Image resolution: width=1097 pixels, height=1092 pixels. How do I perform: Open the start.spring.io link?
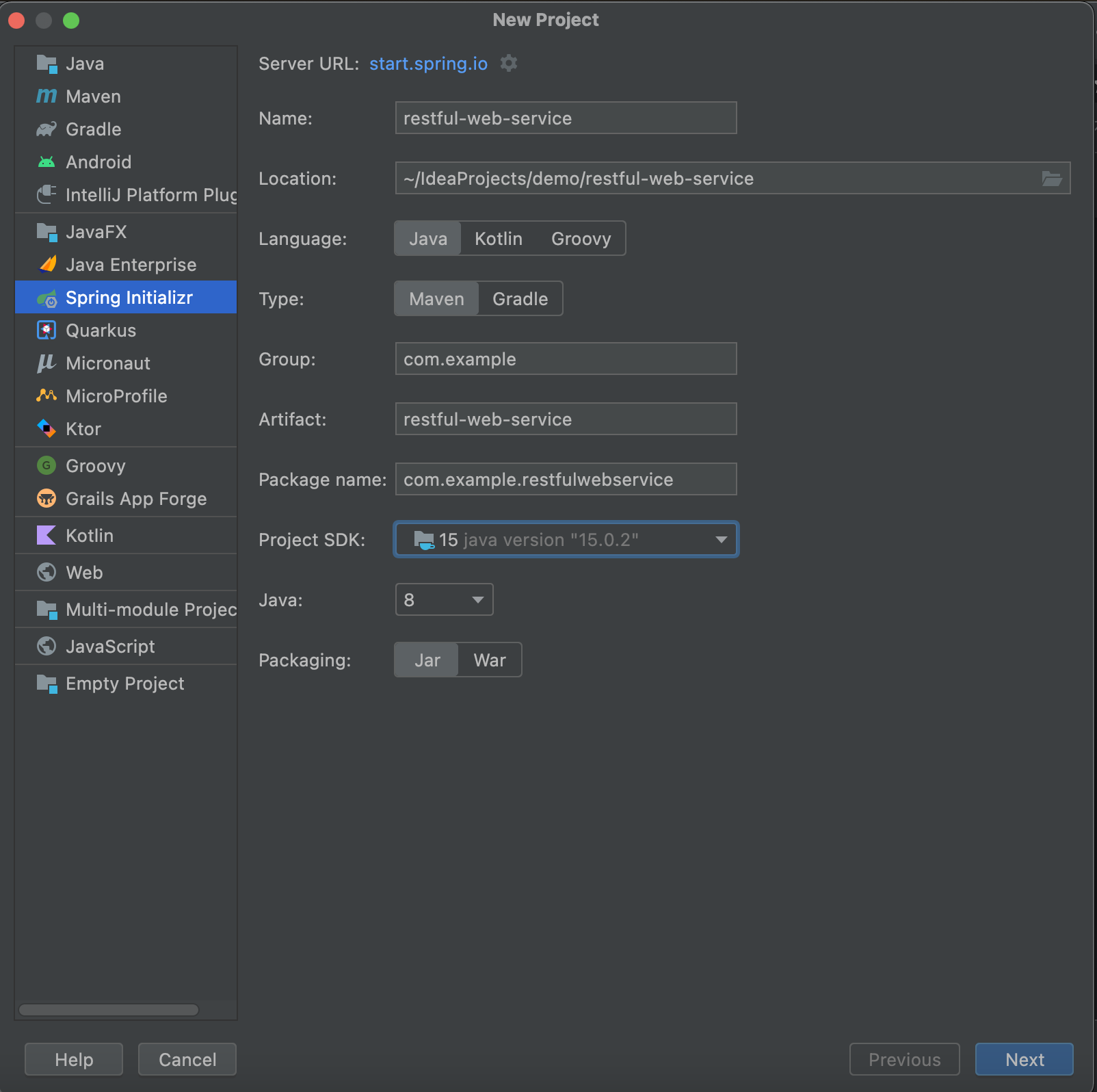pyautogui.click(x=428, y=64)
